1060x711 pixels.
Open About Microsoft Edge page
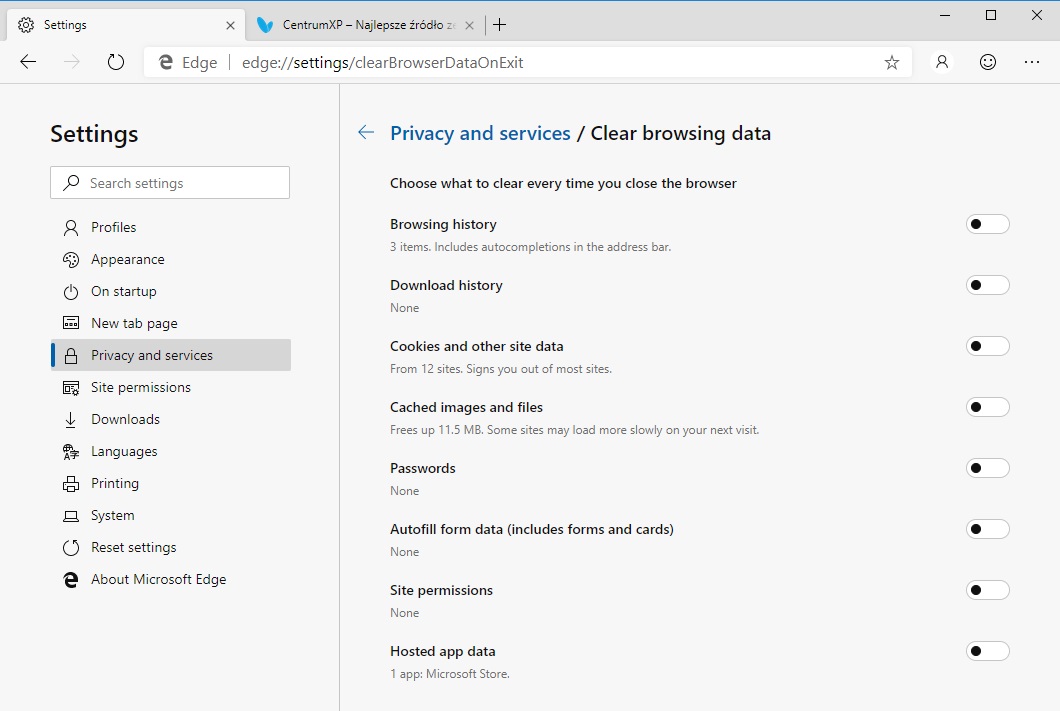171,579
